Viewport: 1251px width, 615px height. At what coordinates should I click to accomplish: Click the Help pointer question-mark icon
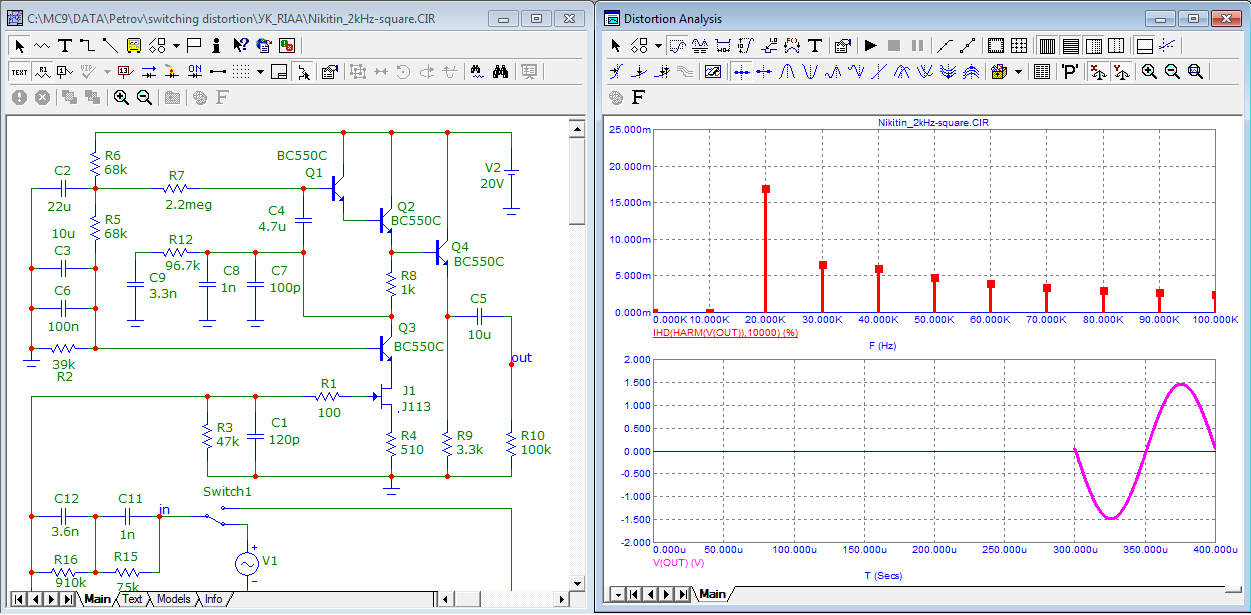240,45
